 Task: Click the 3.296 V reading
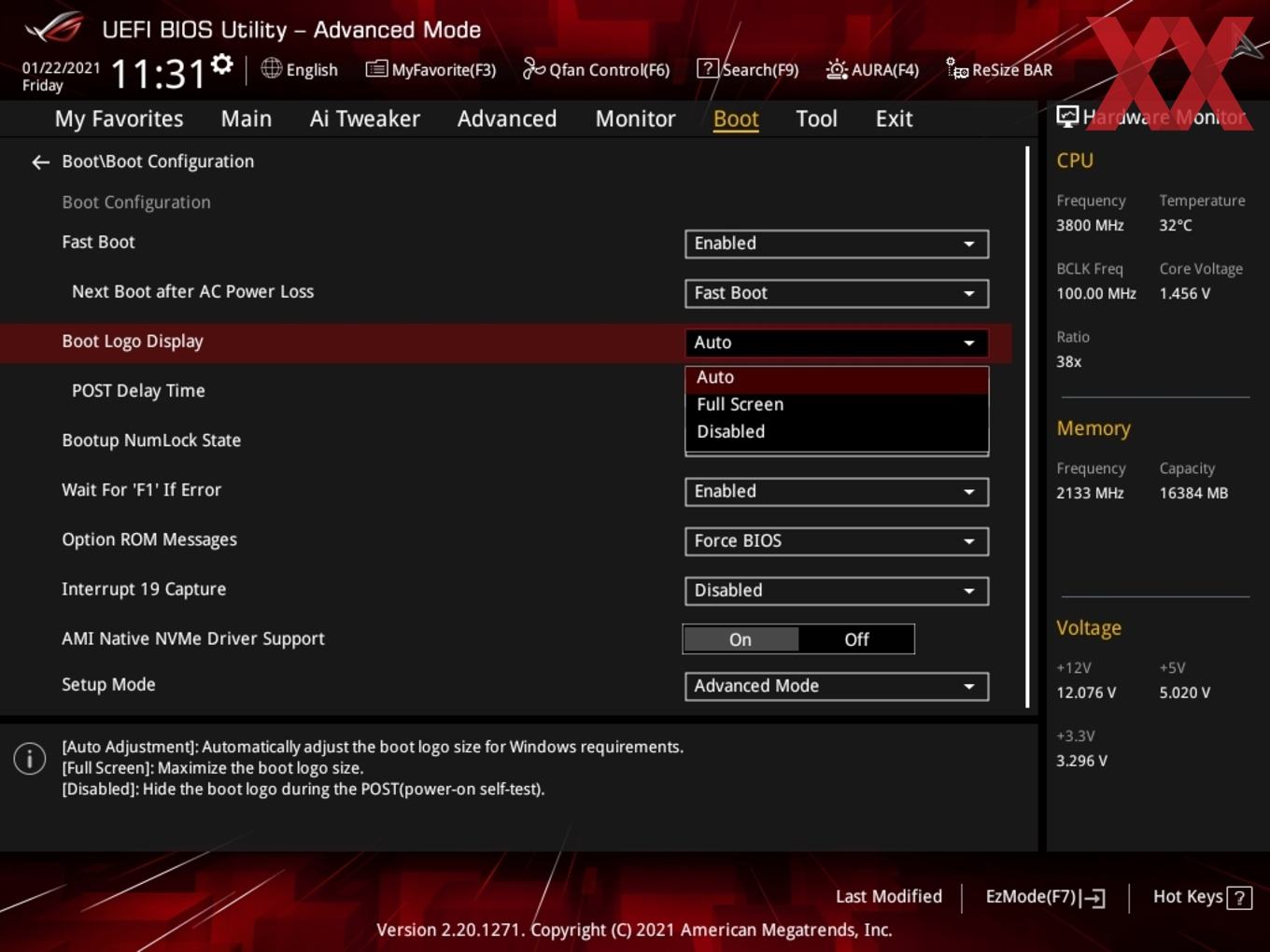click(1081, 761)
